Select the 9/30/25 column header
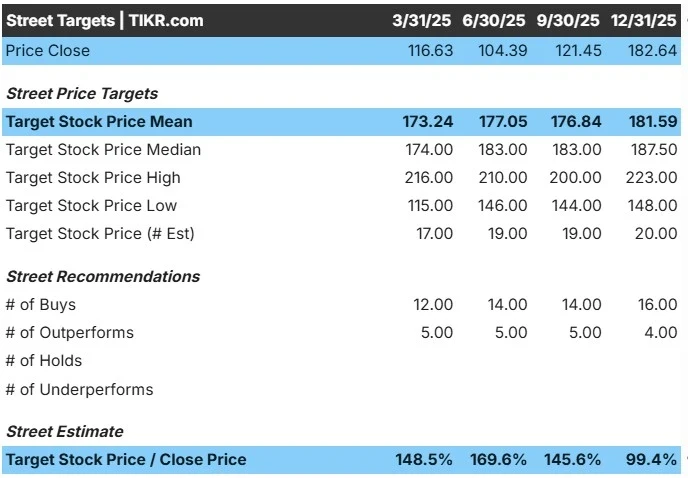Image resolution: width=688 pixels, height=478 pixels. (x=568, y=21)
